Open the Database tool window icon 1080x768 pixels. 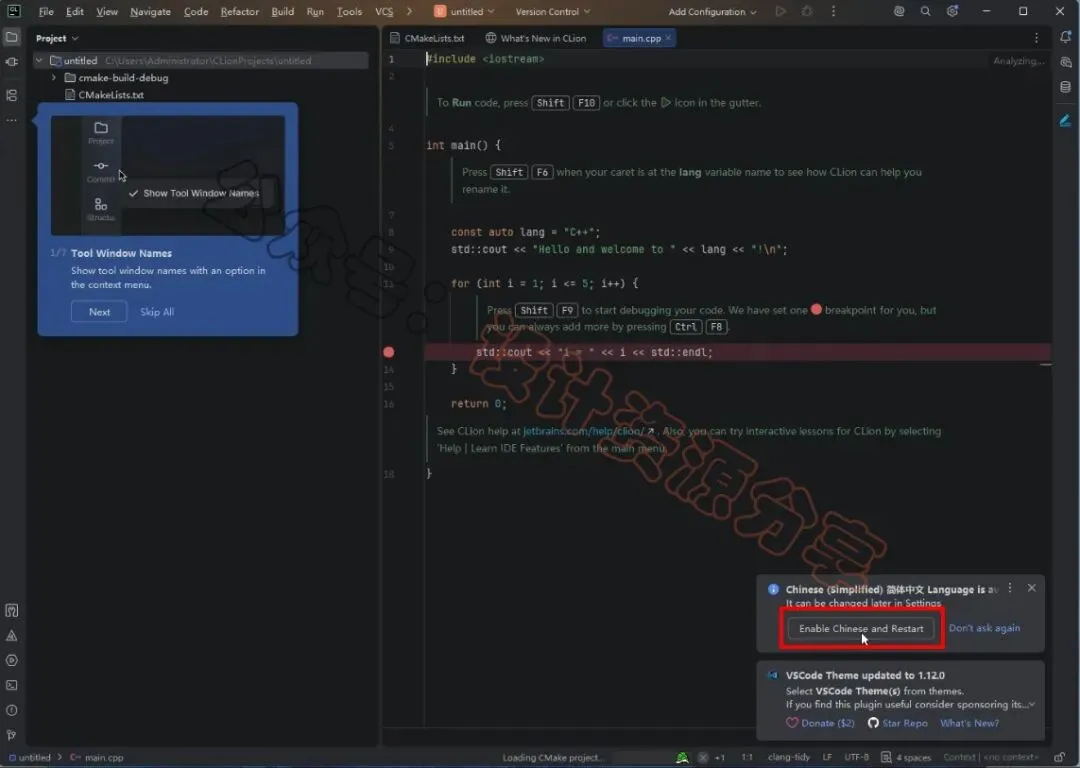pyautogui.click(x=1066, y=87)
